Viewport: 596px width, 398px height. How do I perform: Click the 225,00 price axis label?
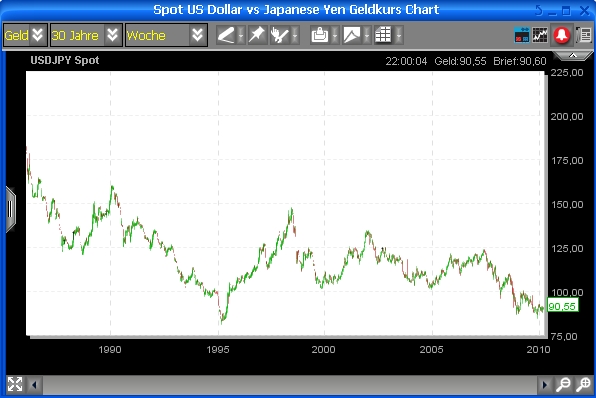567,73
